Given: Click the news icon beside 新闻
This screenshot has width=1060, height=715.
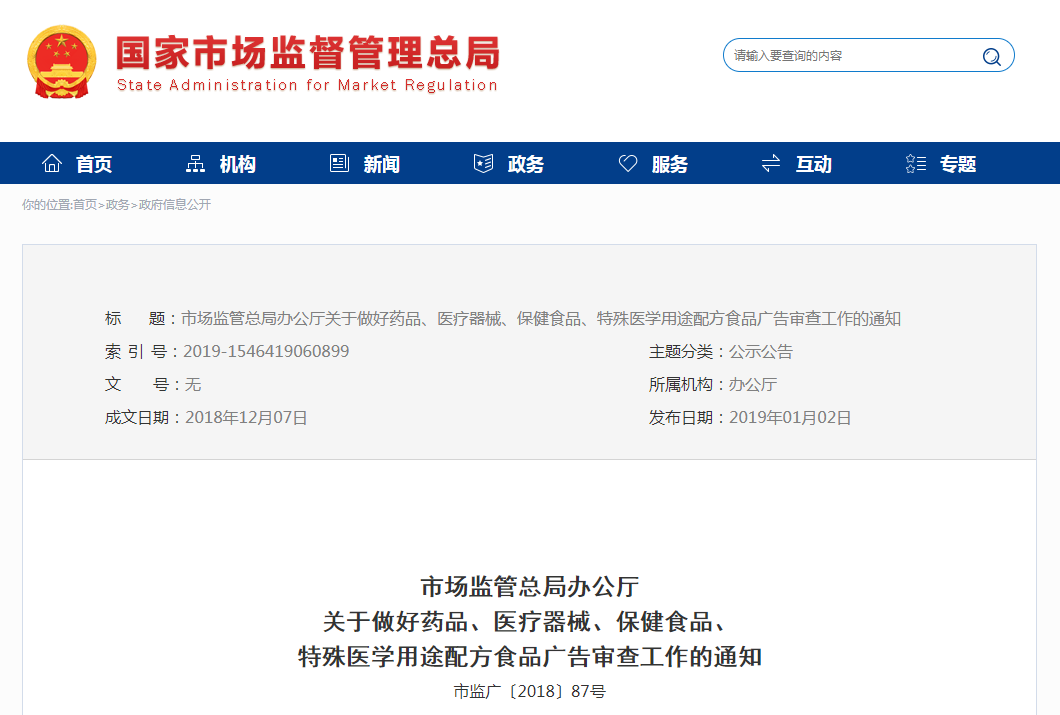Looking at the screenshot, I should [x=339, y=163].
